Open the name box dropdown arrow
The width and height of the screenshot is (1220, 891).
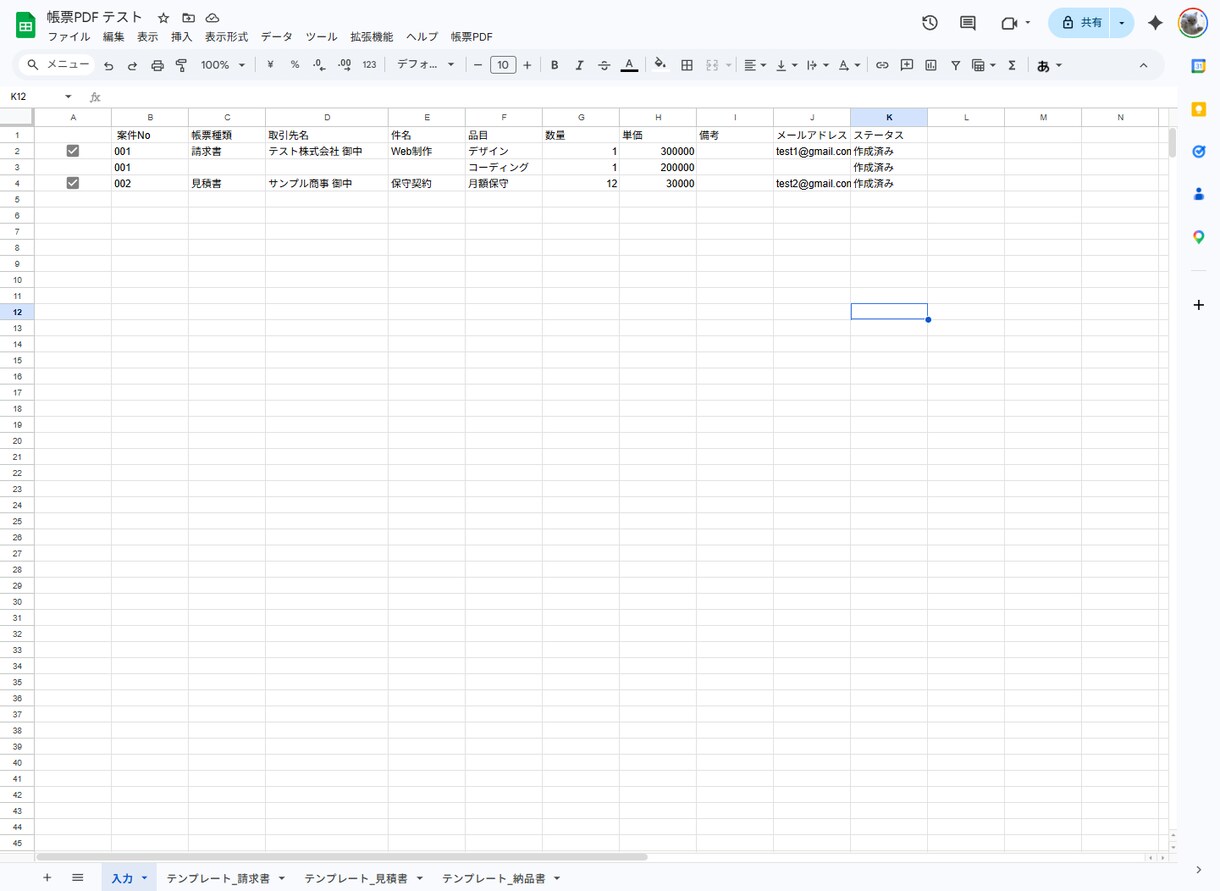coord(68,97)
